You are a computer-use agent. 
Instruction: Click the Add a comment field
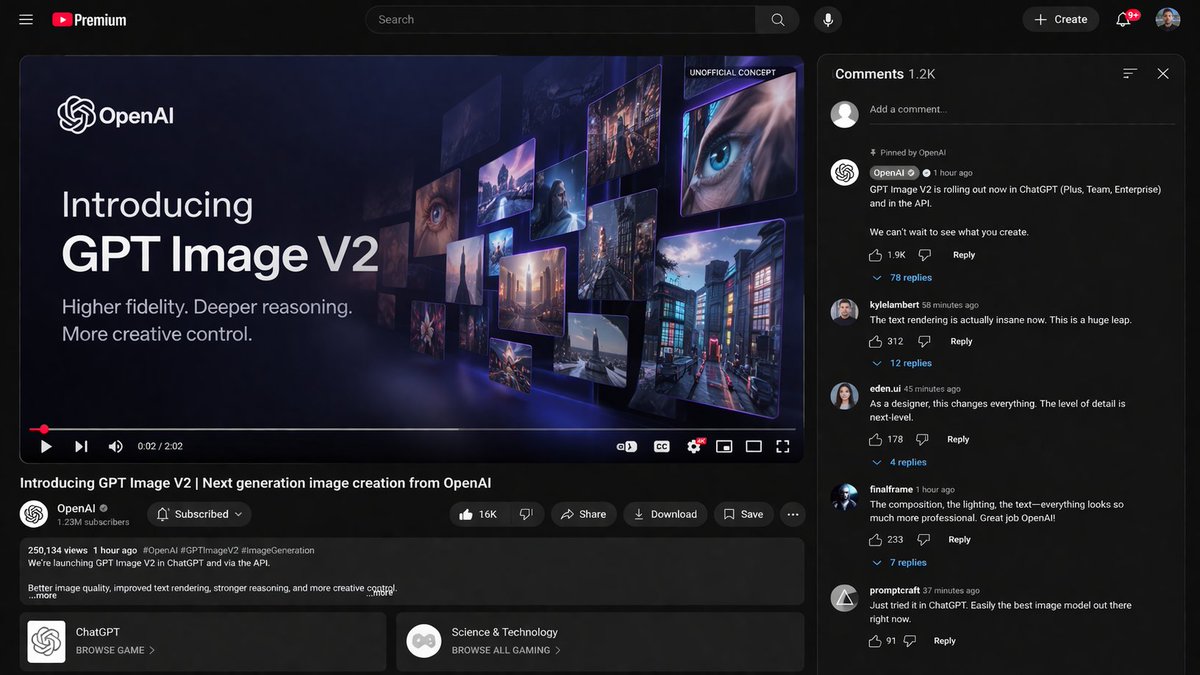[1022, 110]
